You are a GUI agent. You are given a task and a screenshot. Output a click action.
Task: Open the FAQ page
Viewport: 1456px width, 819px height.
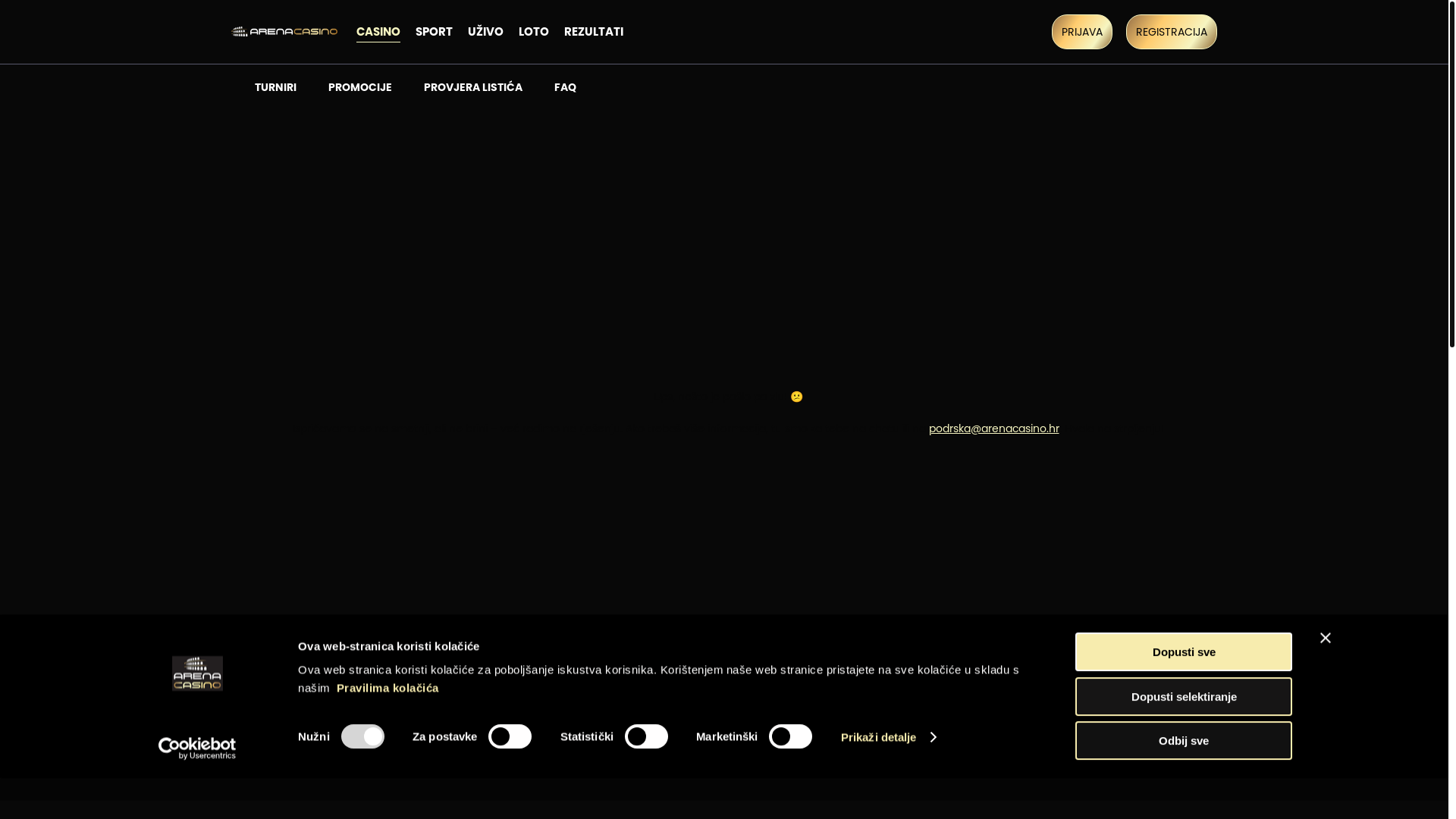tap(565, 87)
